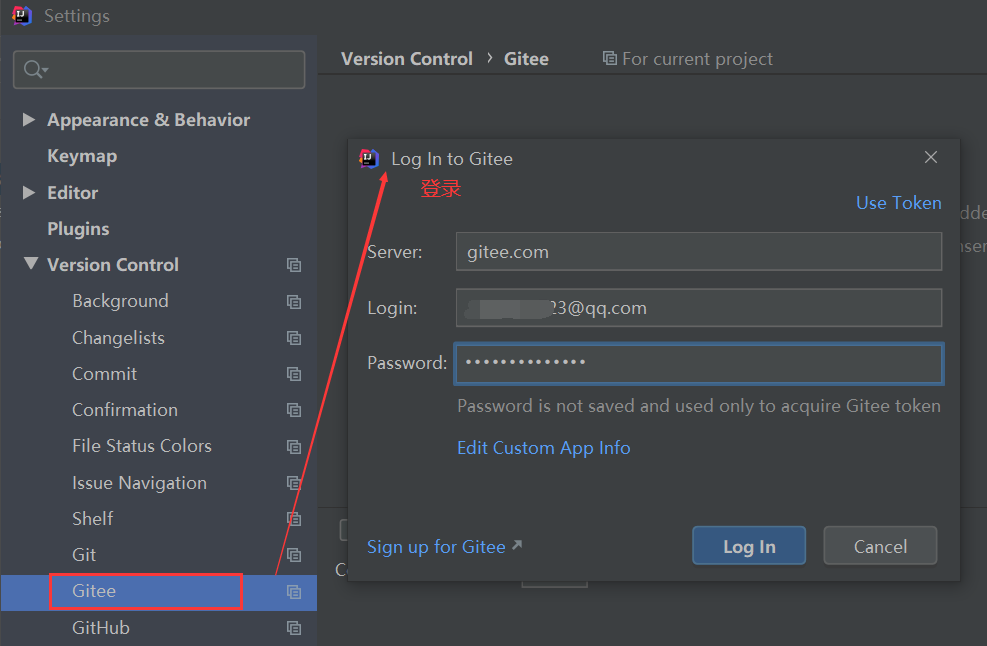Open Plugins settings page

78,229
